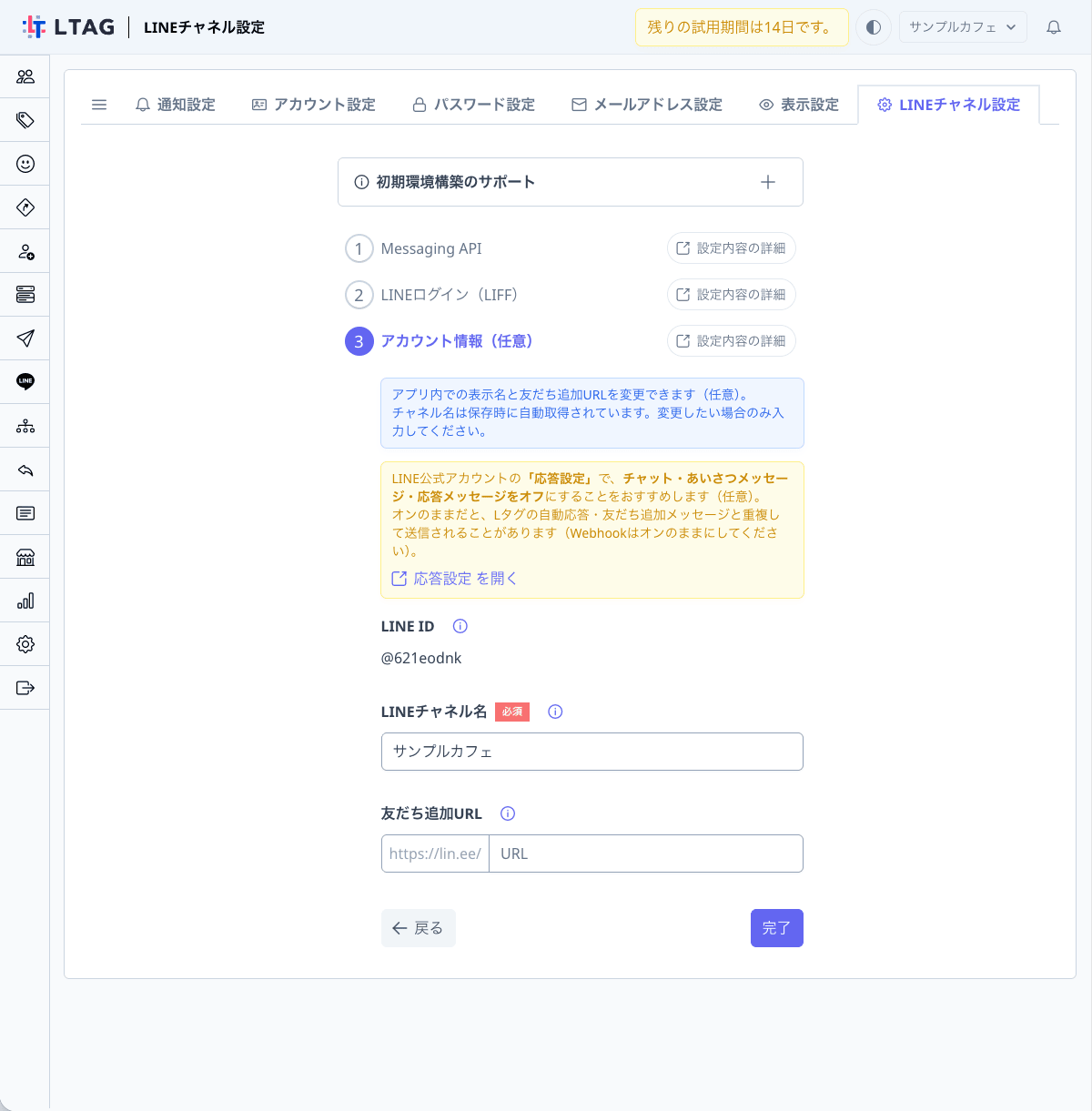1092x1111 pixels.
Task: Go to step 1 Messaging API
Action: coord(414,248)
